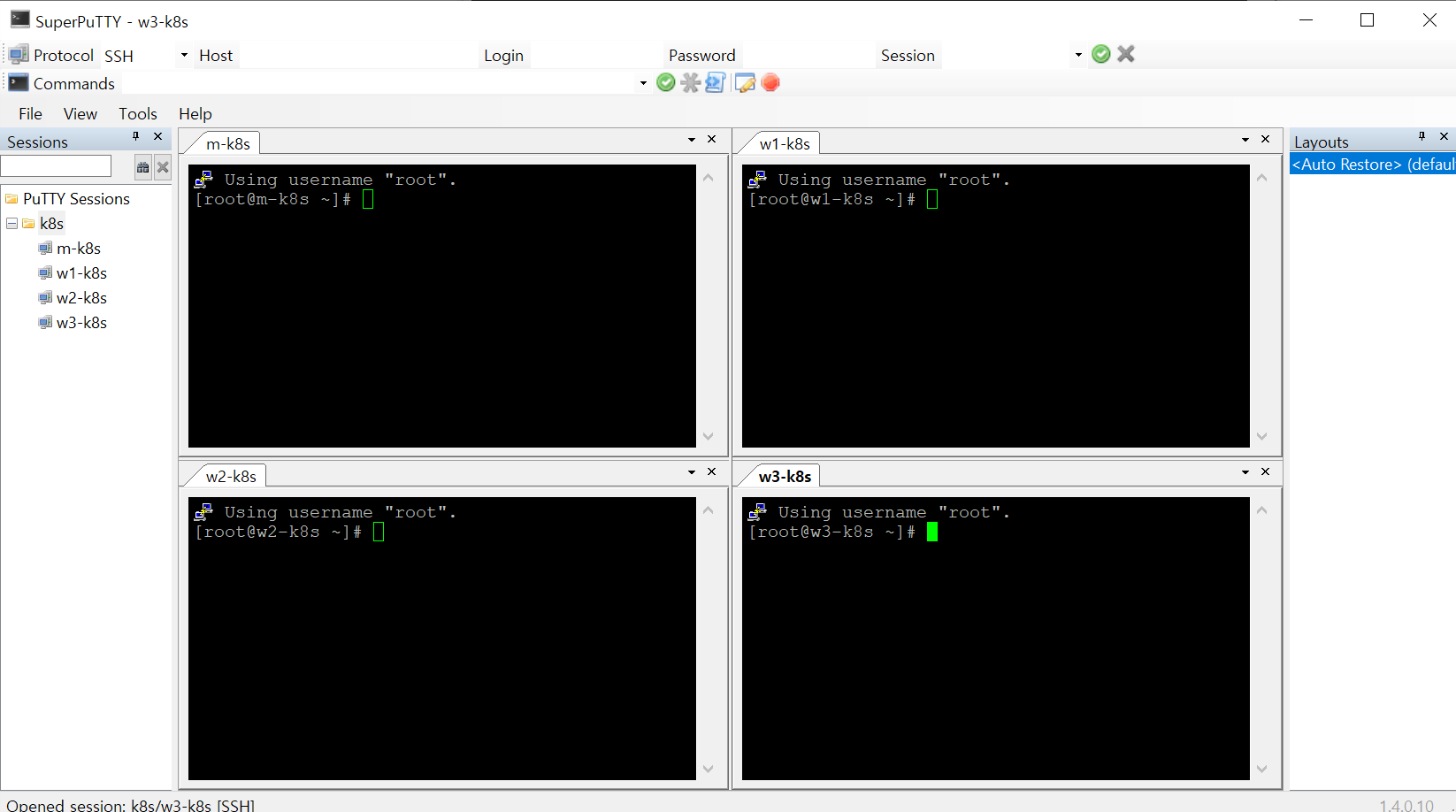This screenshot has width=1456, height=812.
Task: Open the Session dropdown arrow
Action: click(1078, 55)
